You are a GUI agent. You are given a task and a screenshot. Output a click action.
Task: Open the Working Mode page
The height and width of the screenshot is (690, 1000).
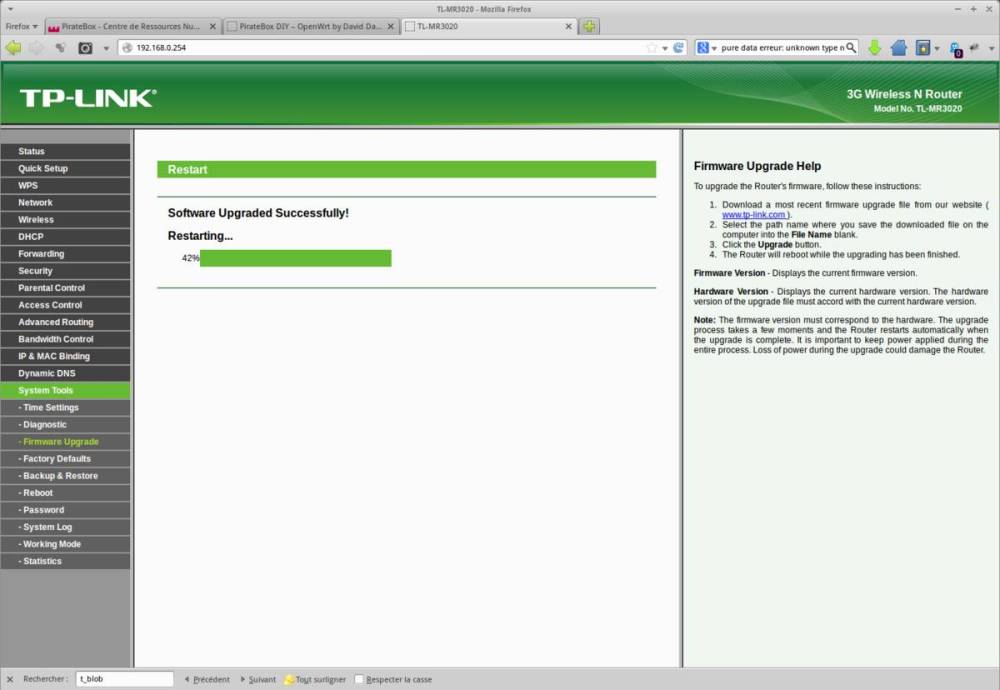click(x=65, y=544)
